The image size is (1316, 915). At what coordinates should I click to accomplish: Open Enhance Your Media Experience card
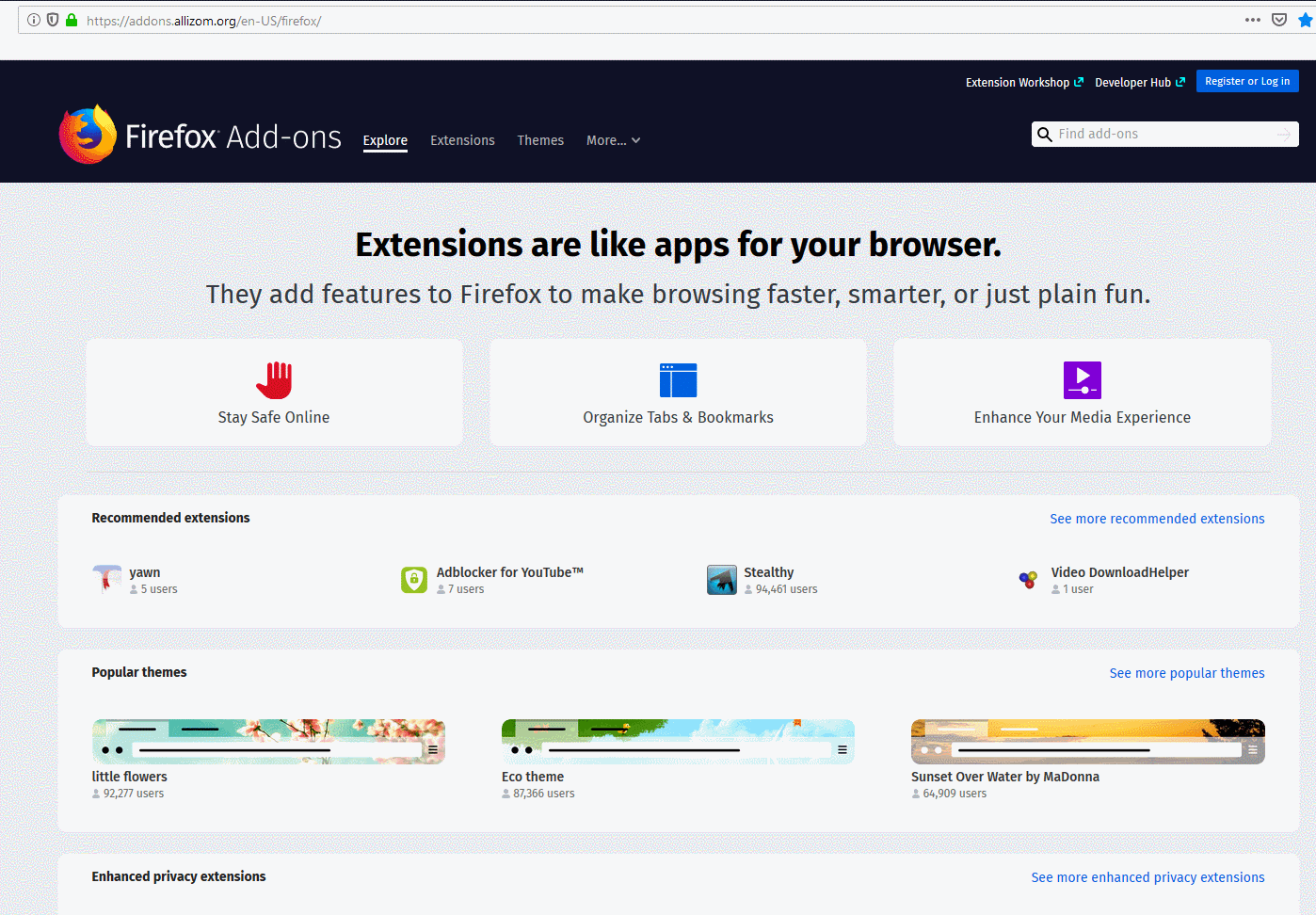click(x=1083, y=393)
